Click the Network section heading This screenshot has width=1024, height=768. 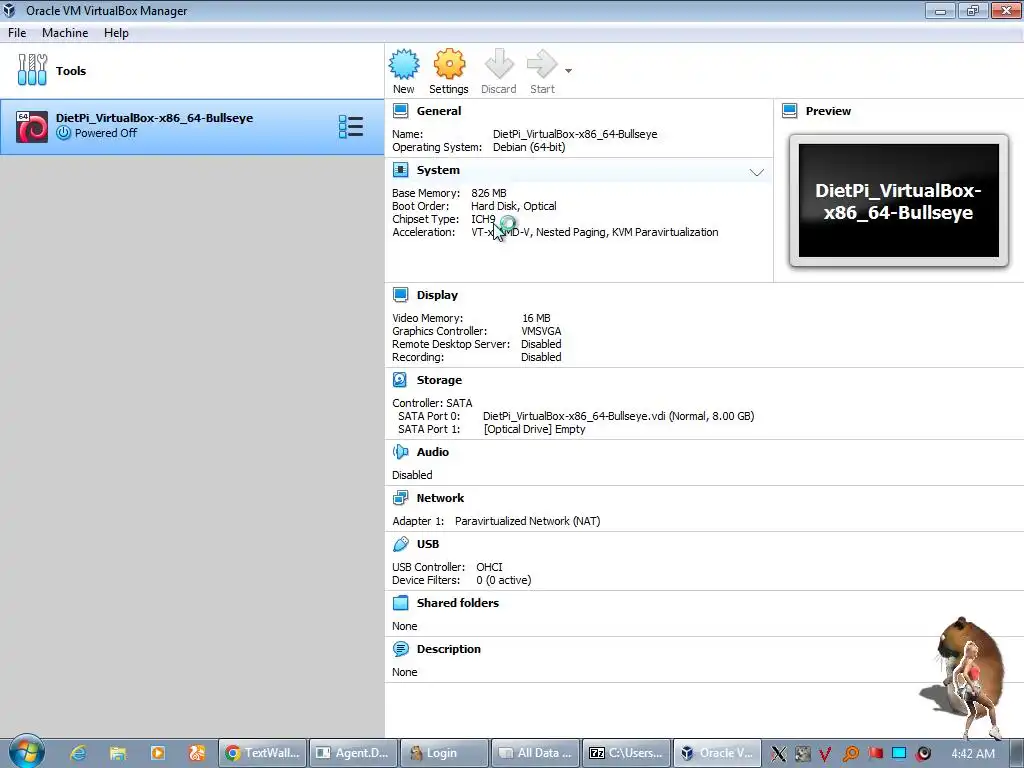pos(440,498)
